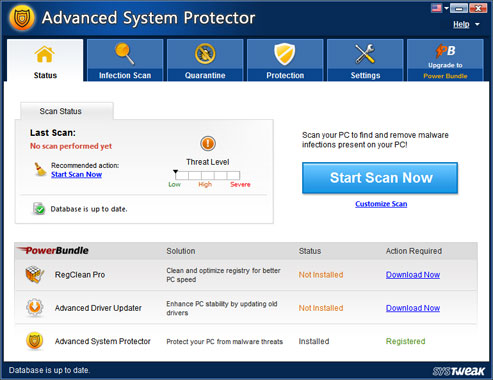Image resolution: width=493 pixels, height=380 pixels.
Task: Click the Status home icon
Action: pos(45,54)
